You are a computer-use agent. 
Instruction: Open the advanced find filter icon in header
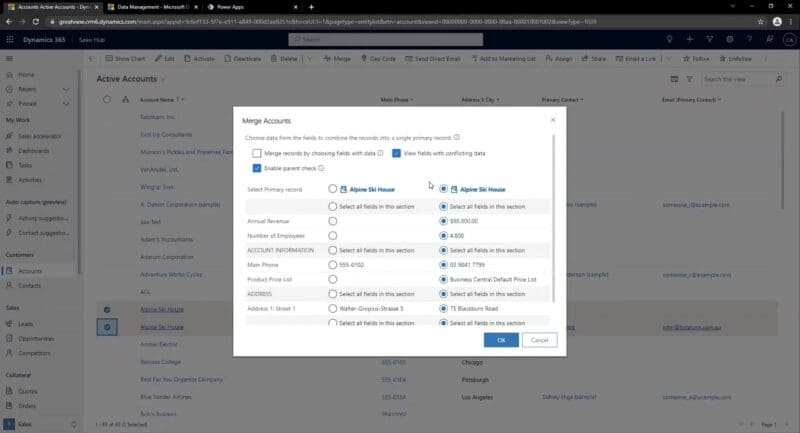710,39
